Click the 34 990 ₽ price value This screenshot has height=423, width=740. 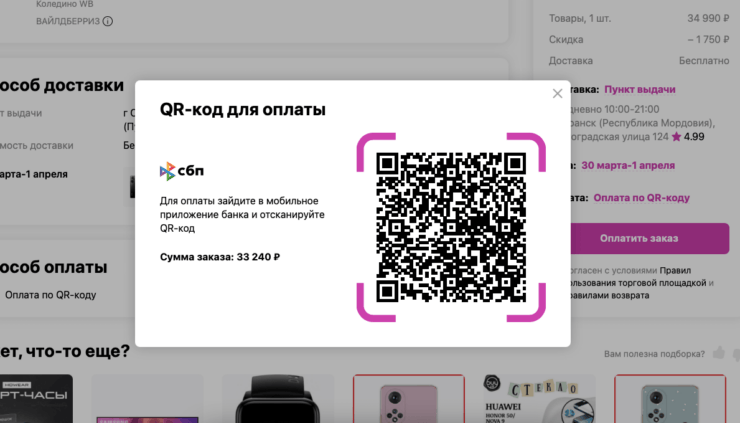pos(708,18)
